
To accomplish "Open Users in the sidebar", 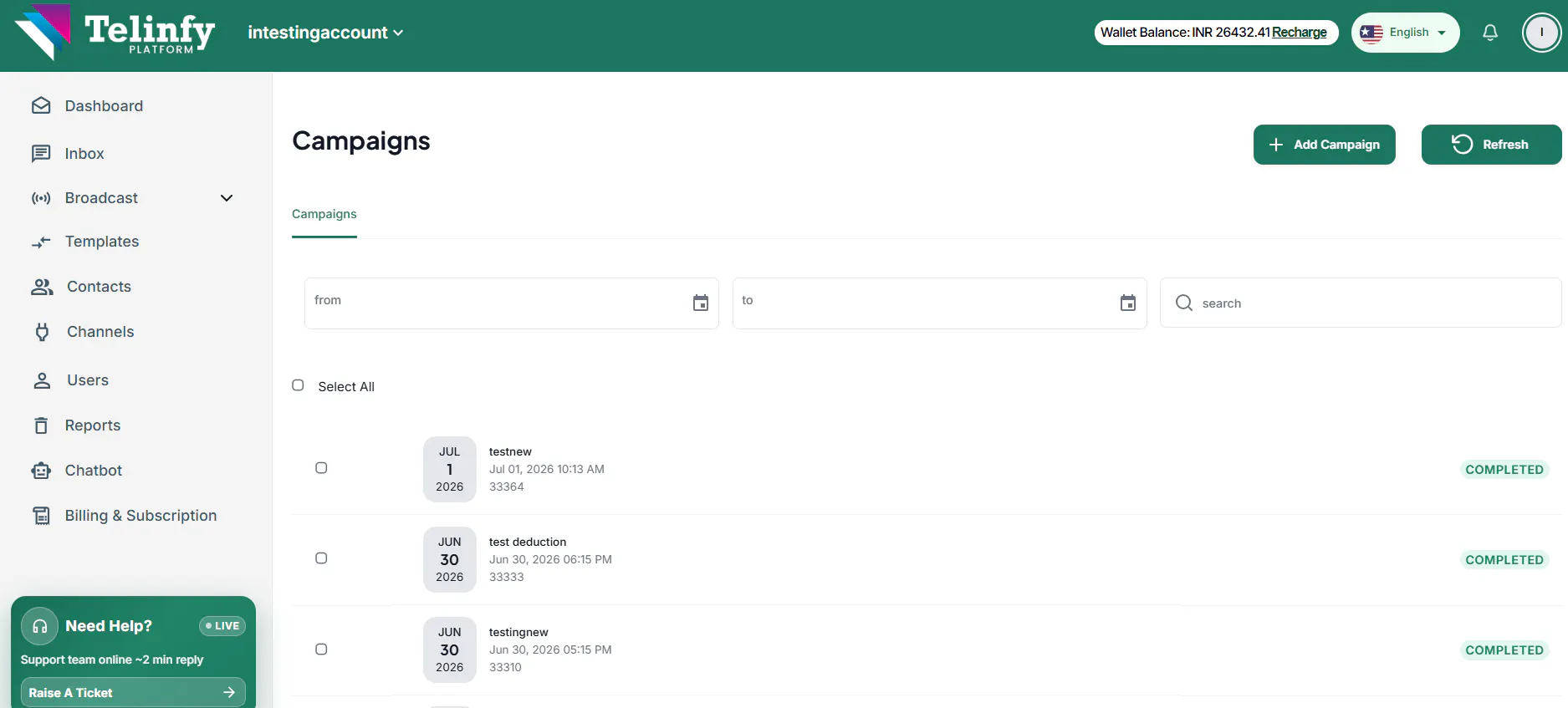I will pyautogui.click(x=88, y=380).
